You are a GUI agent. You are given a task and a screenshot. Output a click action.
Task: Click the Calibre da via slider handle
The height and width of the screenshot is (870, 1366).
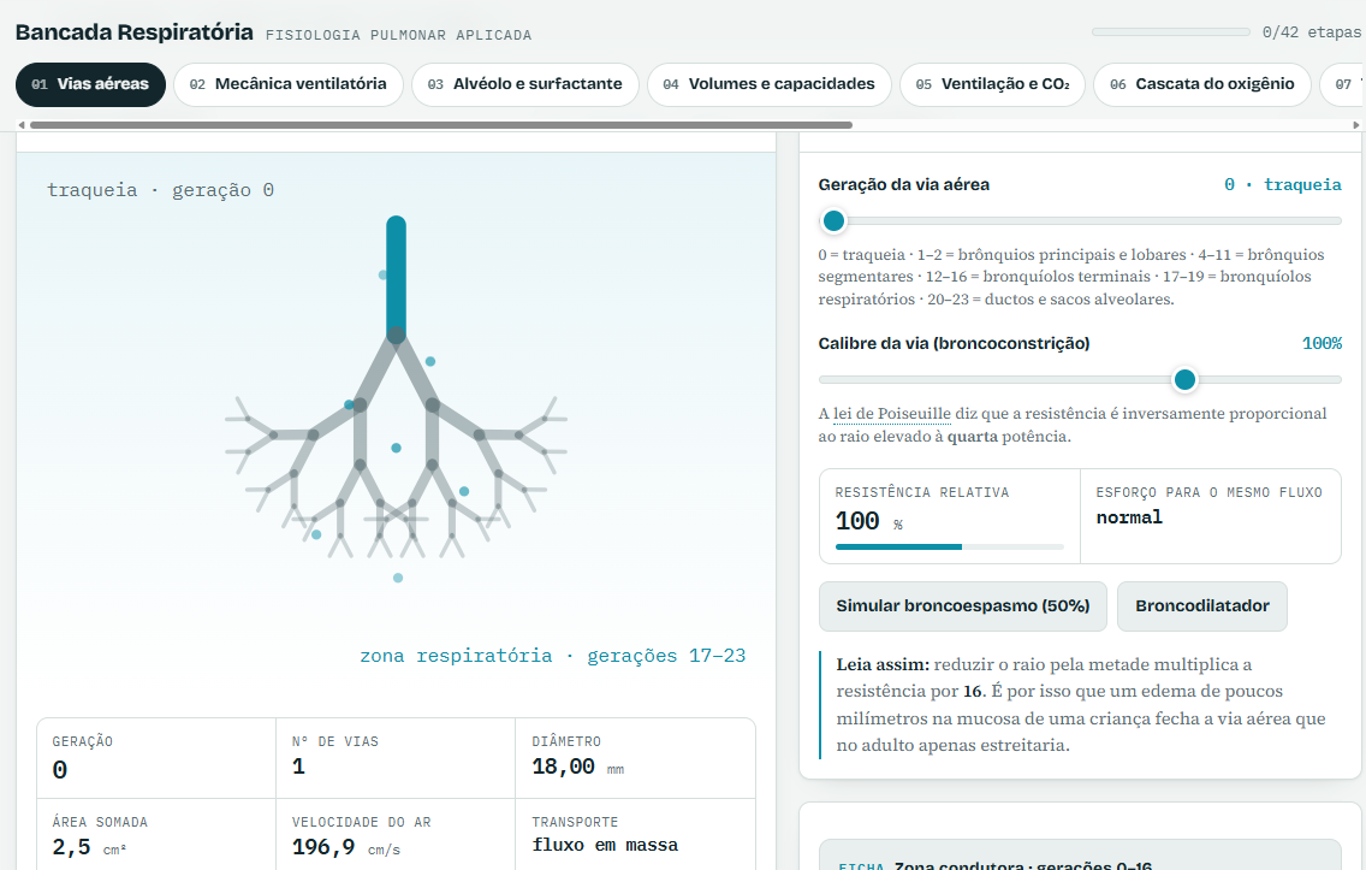(1185, 379)
